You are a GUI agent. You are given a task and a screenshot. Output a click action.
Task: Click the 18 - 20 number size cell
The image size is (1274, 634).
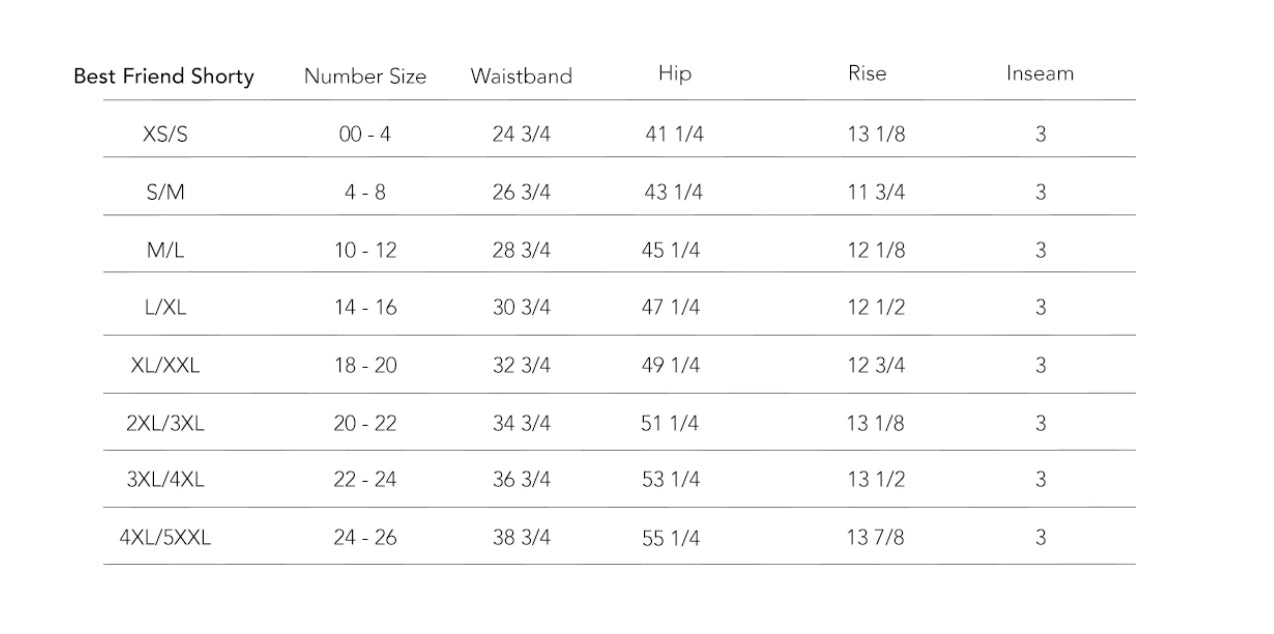[365, 365]
